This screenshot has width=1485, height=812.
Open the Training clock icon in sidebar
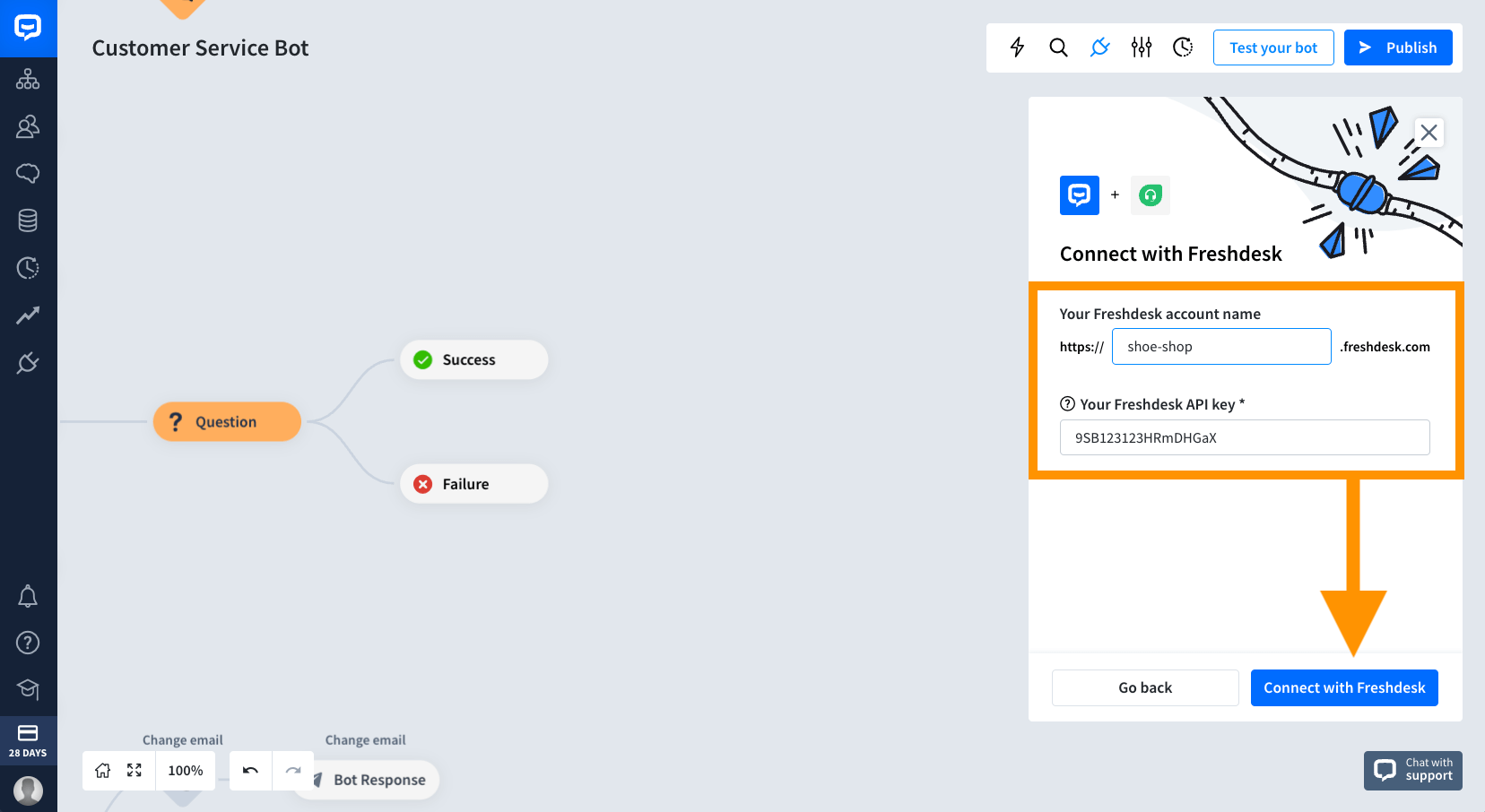[x=28, y=267]
